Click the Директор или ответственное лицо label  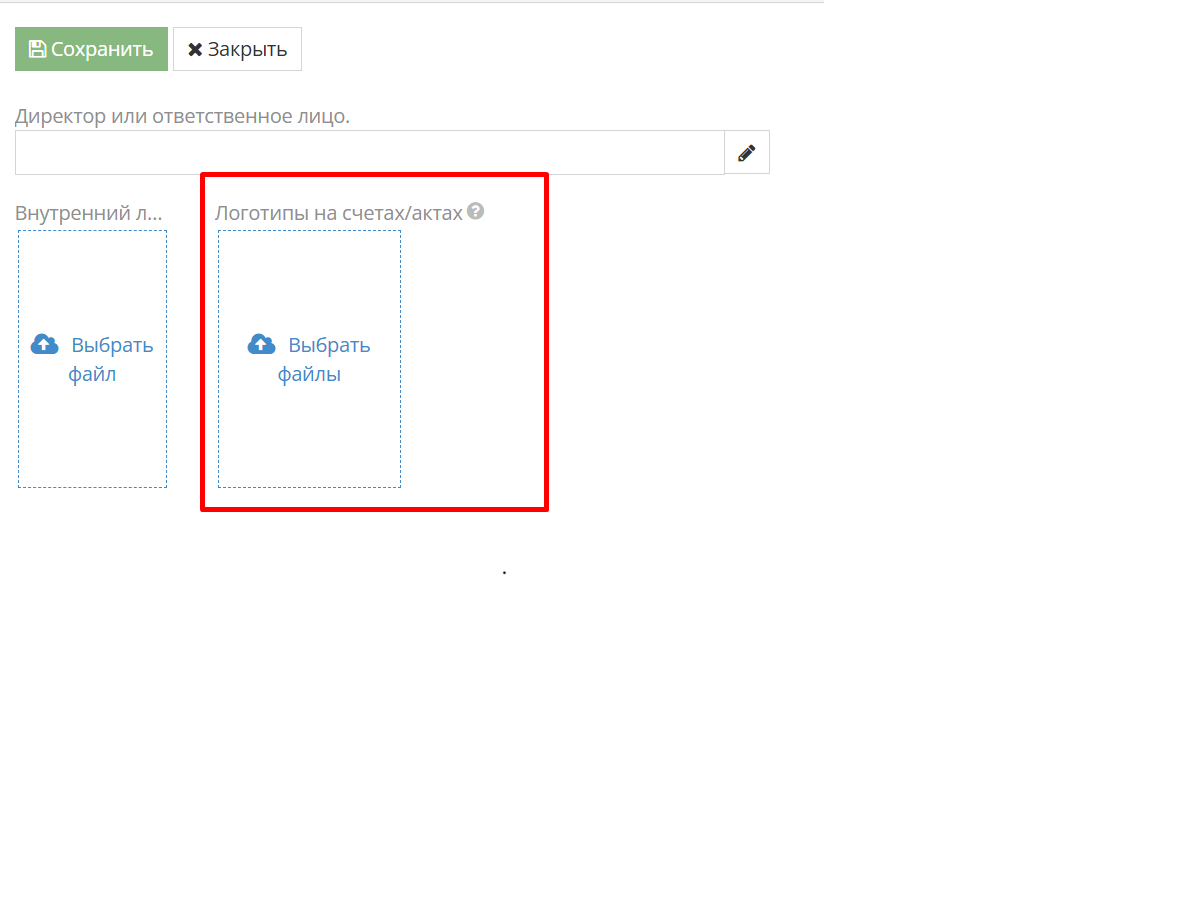[x=183, y=115]
